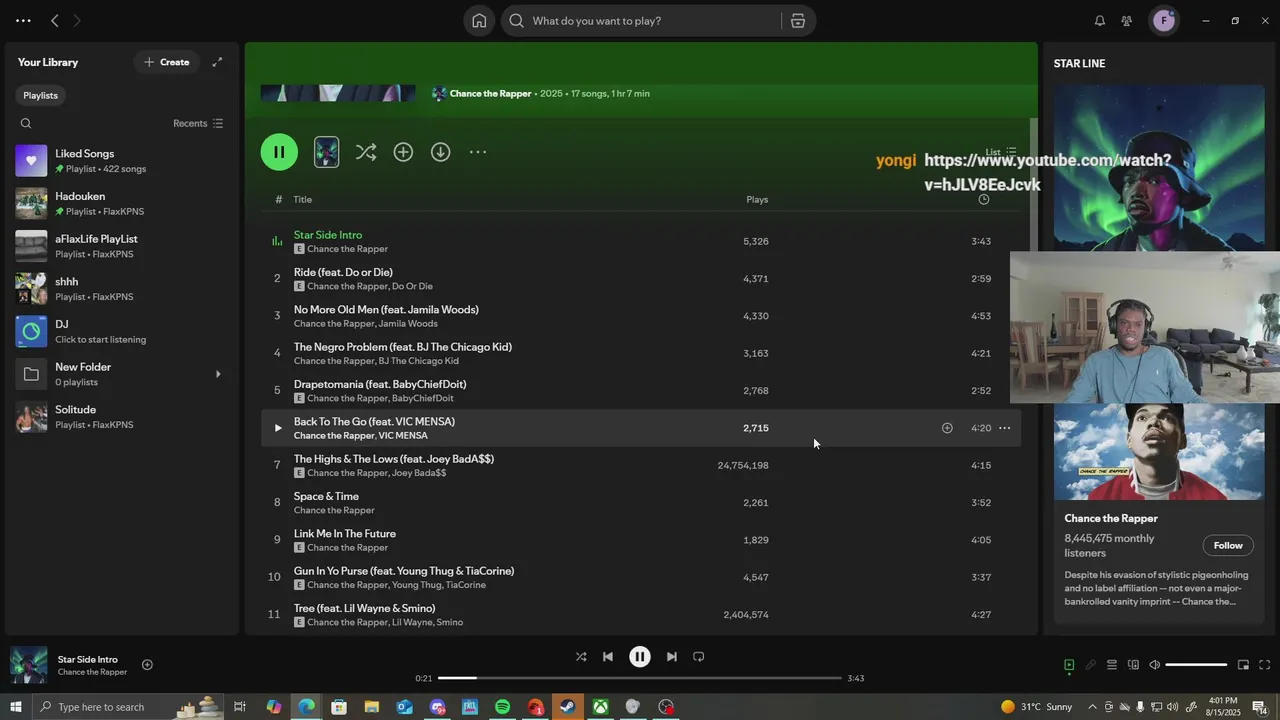Open aFlaxLife PlayList
The image size is (1280, 720).
click(122, 246)
